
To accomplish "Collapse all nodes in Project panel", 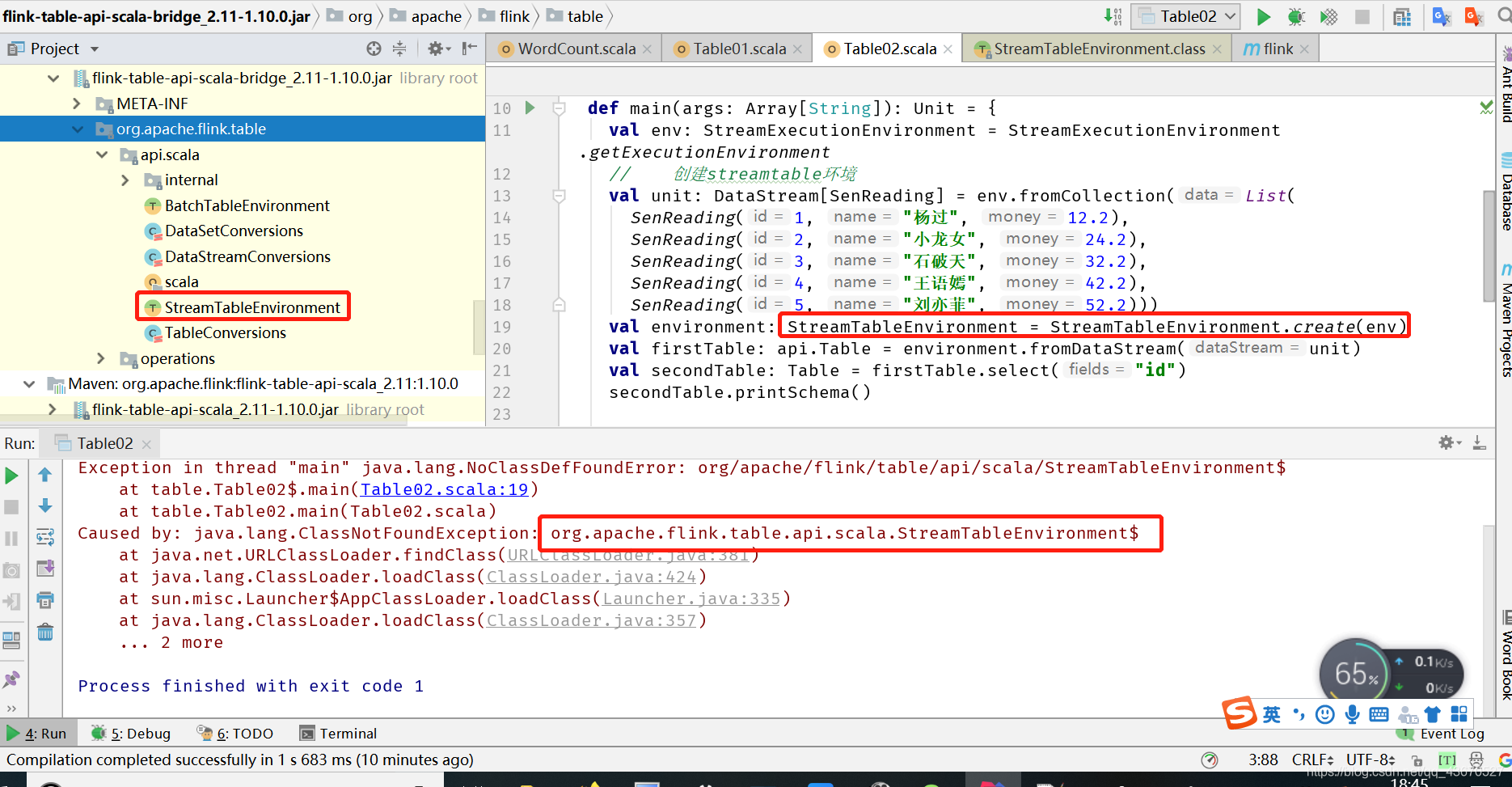I will tap(399, 49).
